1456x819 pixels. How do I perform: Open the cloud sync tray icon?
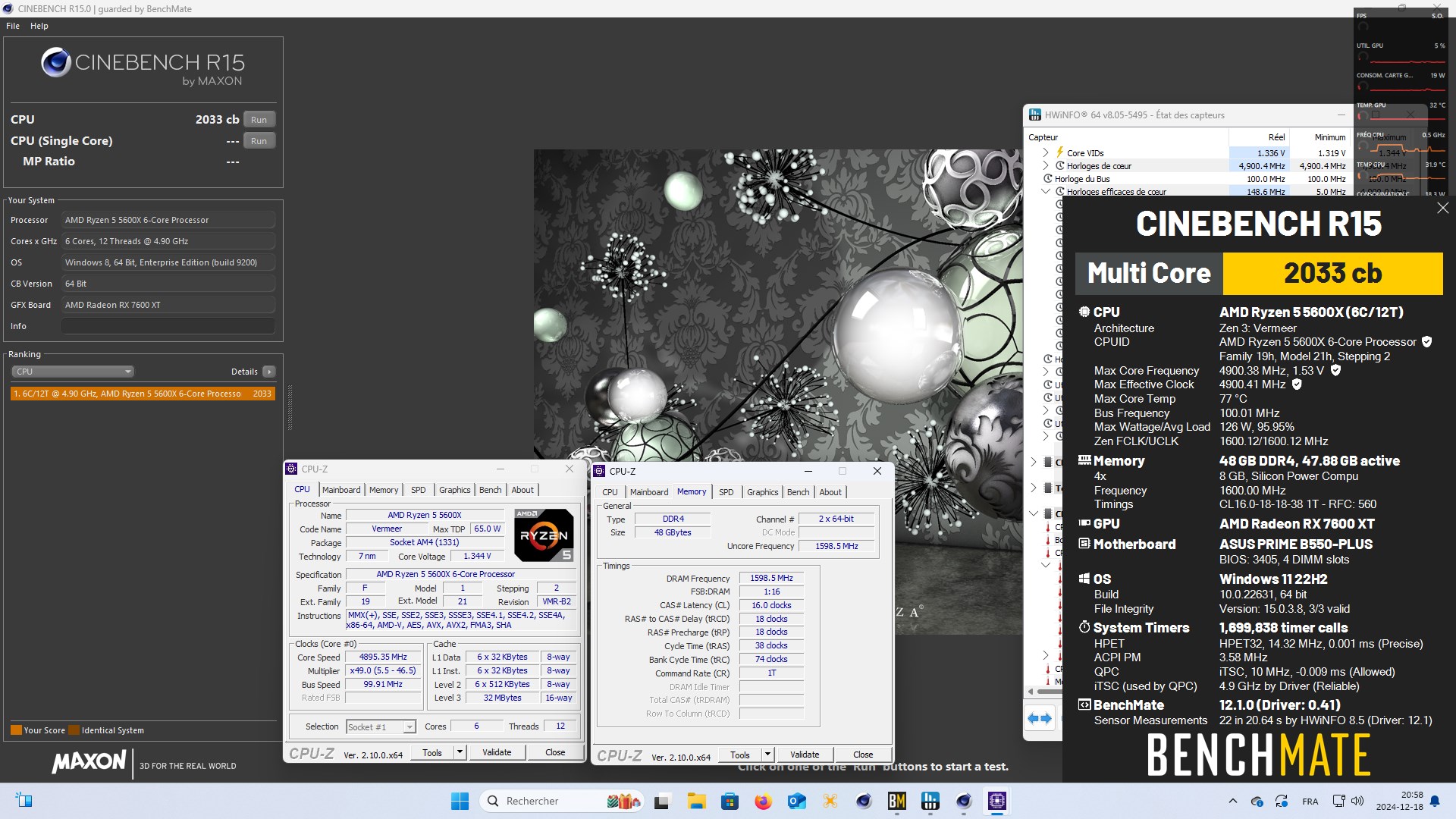click(1257, 801)
